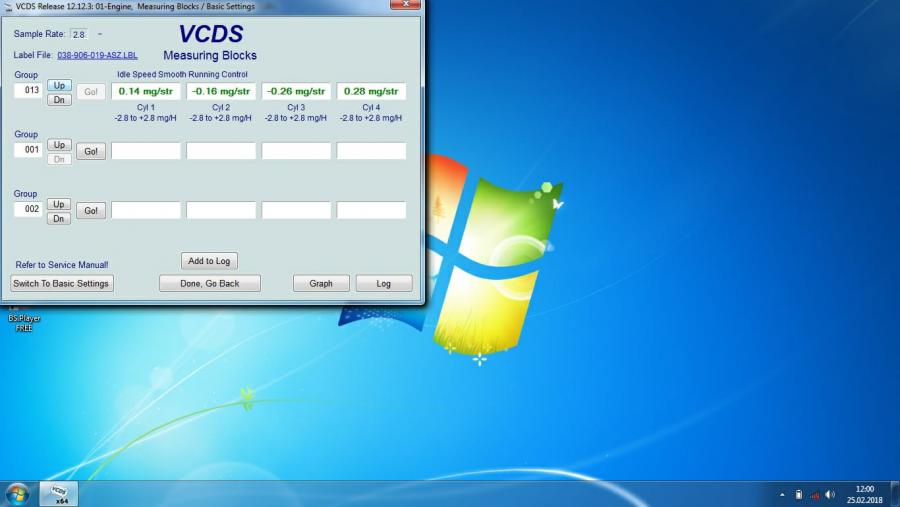Open the Windows Start menu orb
900x507 pixels.
coord(17,493)
